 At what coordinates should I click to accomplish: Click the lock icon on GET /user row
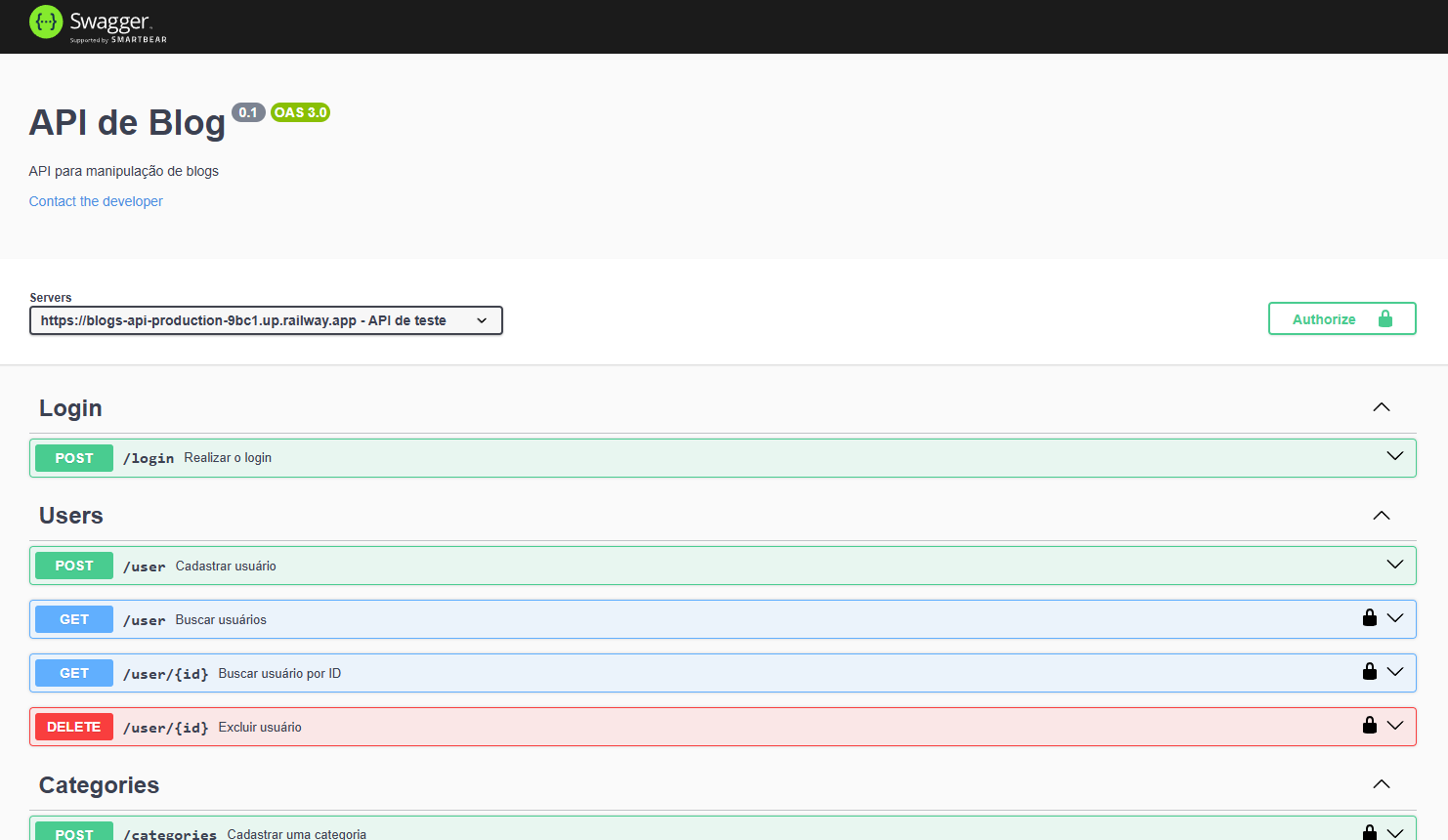pos(1369,617)
